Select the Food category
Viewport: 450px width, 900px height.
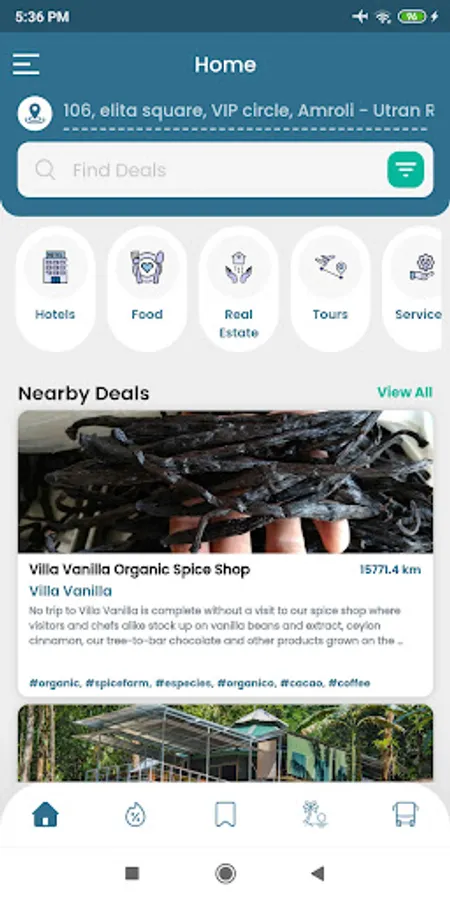point(147,288)
